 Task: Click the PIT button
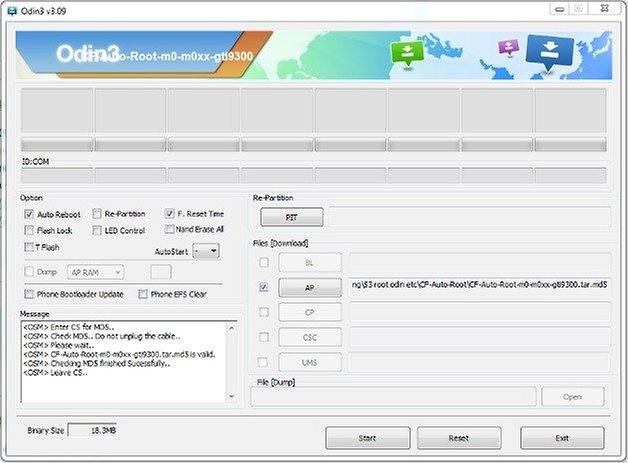click(x=292, y=217)
